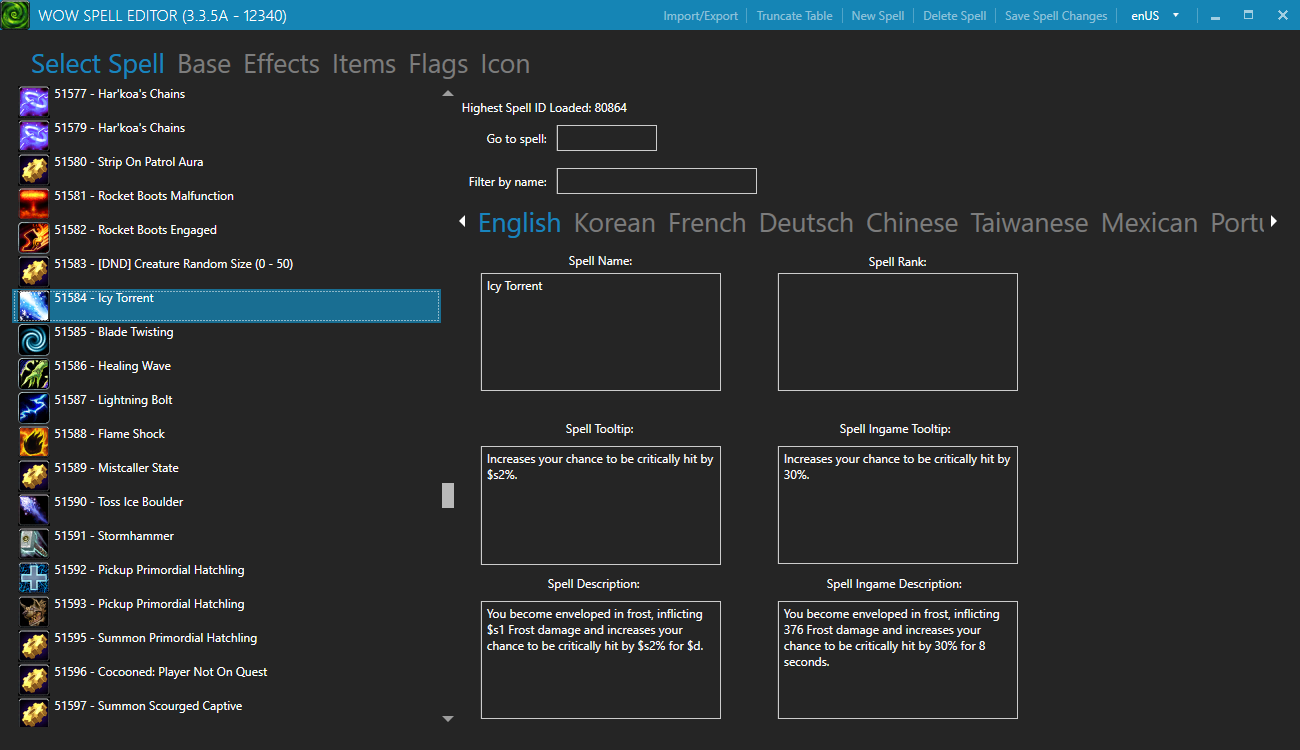Show previous language tabs with left arrow
This screenshot has height=750, width=1300.
[x=462, y=221]
